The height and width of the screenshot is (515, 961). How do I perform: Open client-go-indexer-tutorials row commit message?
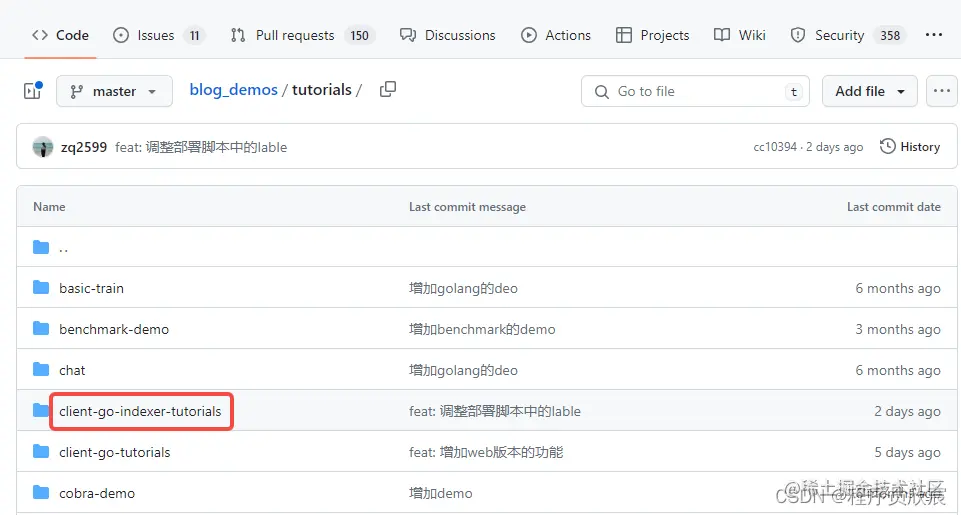[495, 411]
